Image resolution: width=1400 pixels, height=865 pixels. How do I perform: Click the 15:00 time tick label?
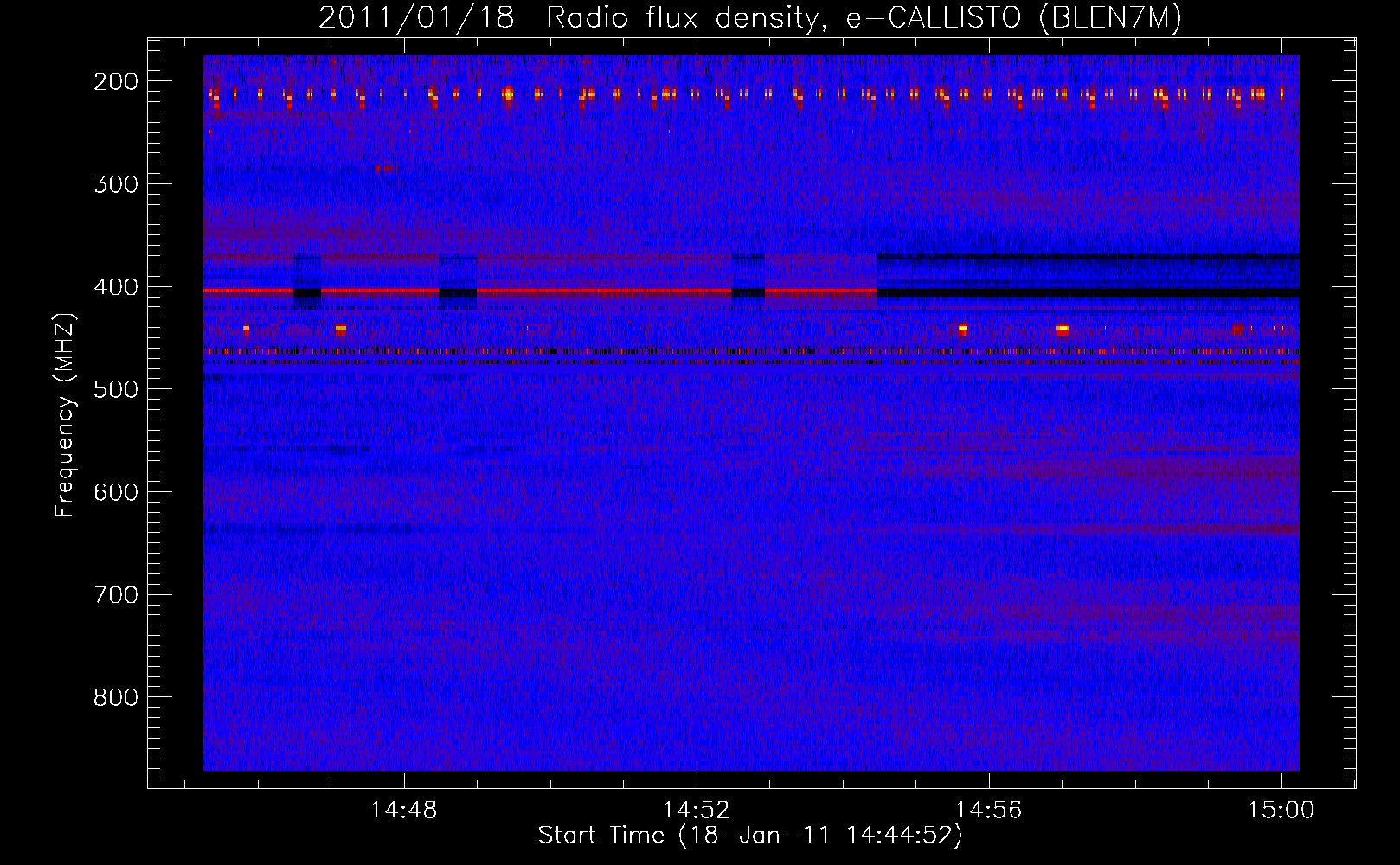click(x=1281, y=811)
